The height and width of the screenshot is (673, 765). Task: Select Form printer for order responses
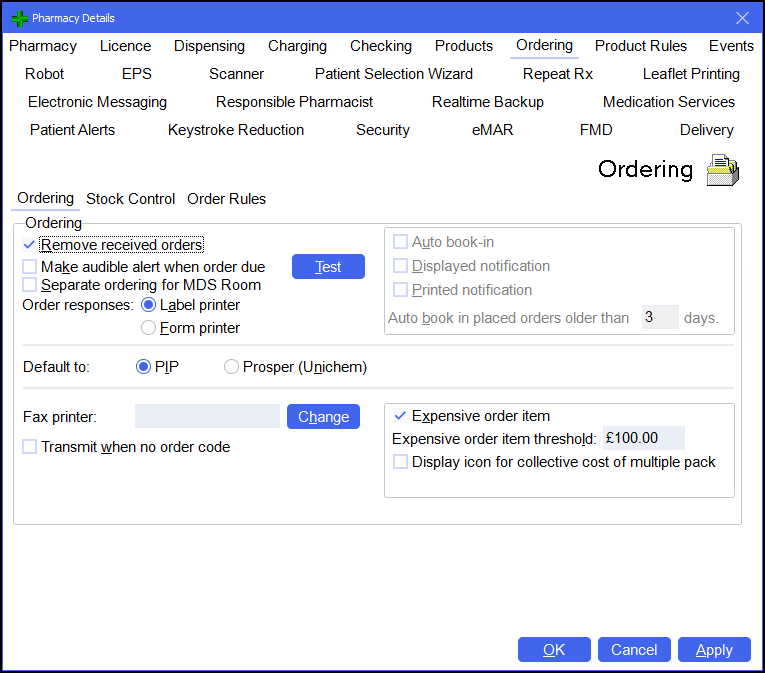click(149, 328)
